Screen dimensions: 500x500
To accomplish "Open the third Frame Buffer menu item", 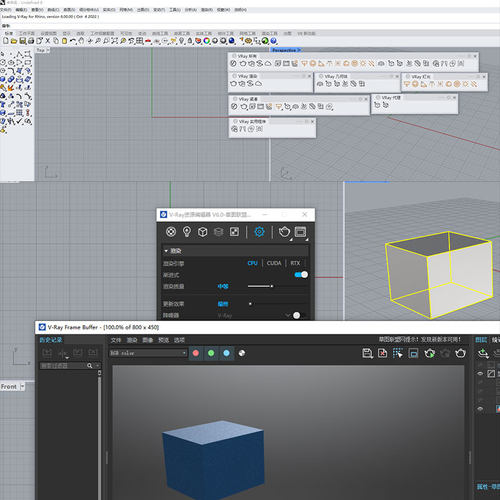I will click(148, 340).
